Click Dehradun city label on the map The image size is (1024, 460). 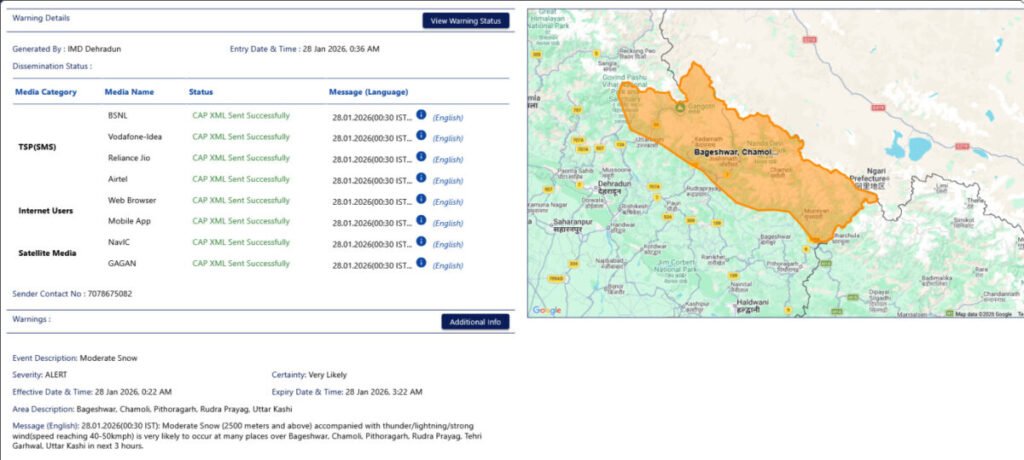click(615, 185)
